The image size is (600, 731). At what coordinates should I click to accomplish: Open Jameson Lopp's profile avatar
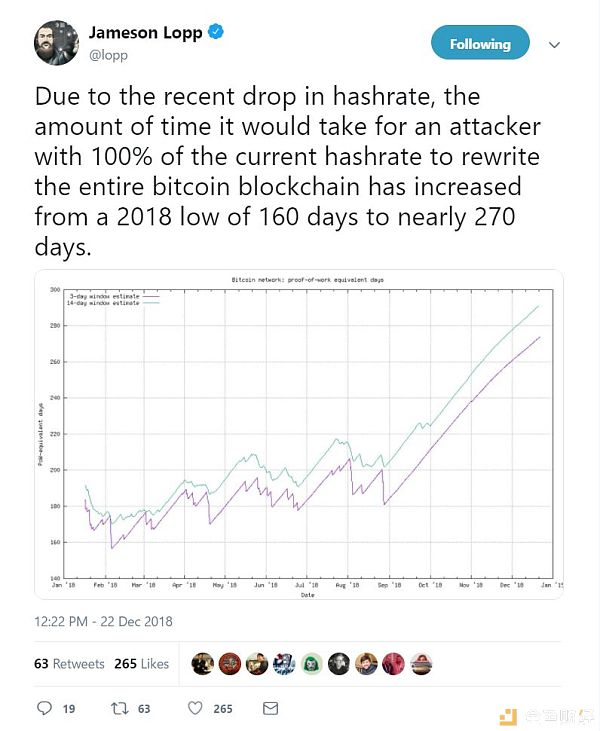point(56,42)
